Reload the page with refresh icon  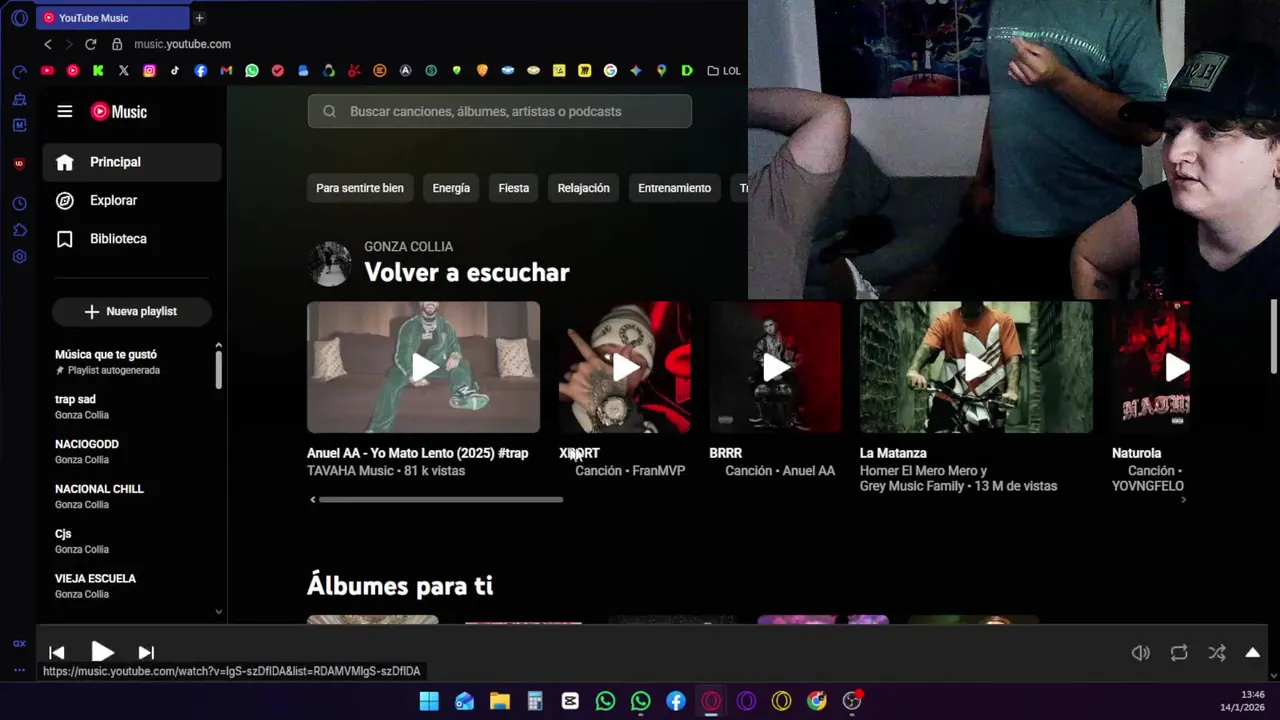tap(91, 44)
